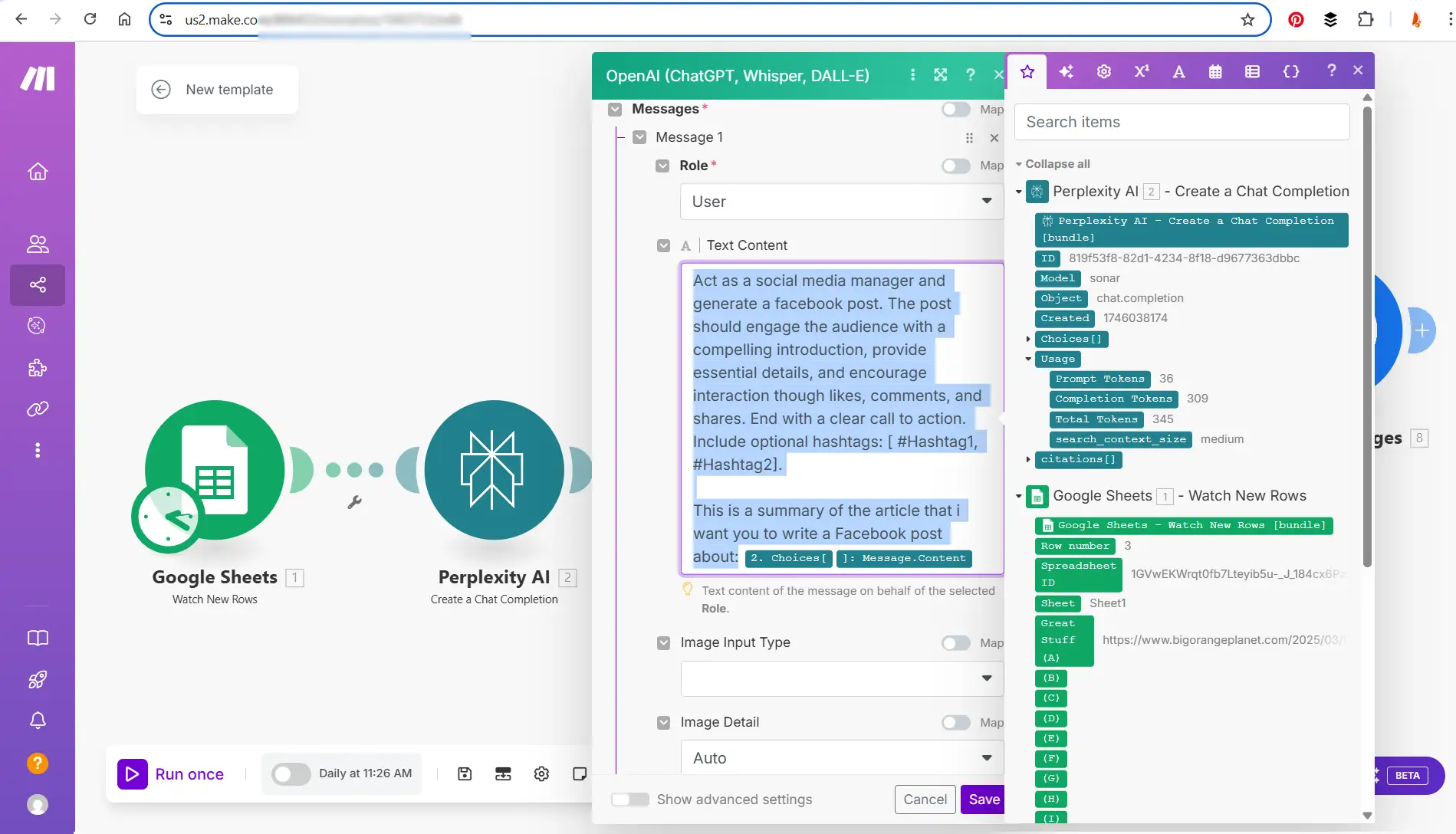Switch to the array functions table tab

pyautogui.click(x=1252, y=72)
